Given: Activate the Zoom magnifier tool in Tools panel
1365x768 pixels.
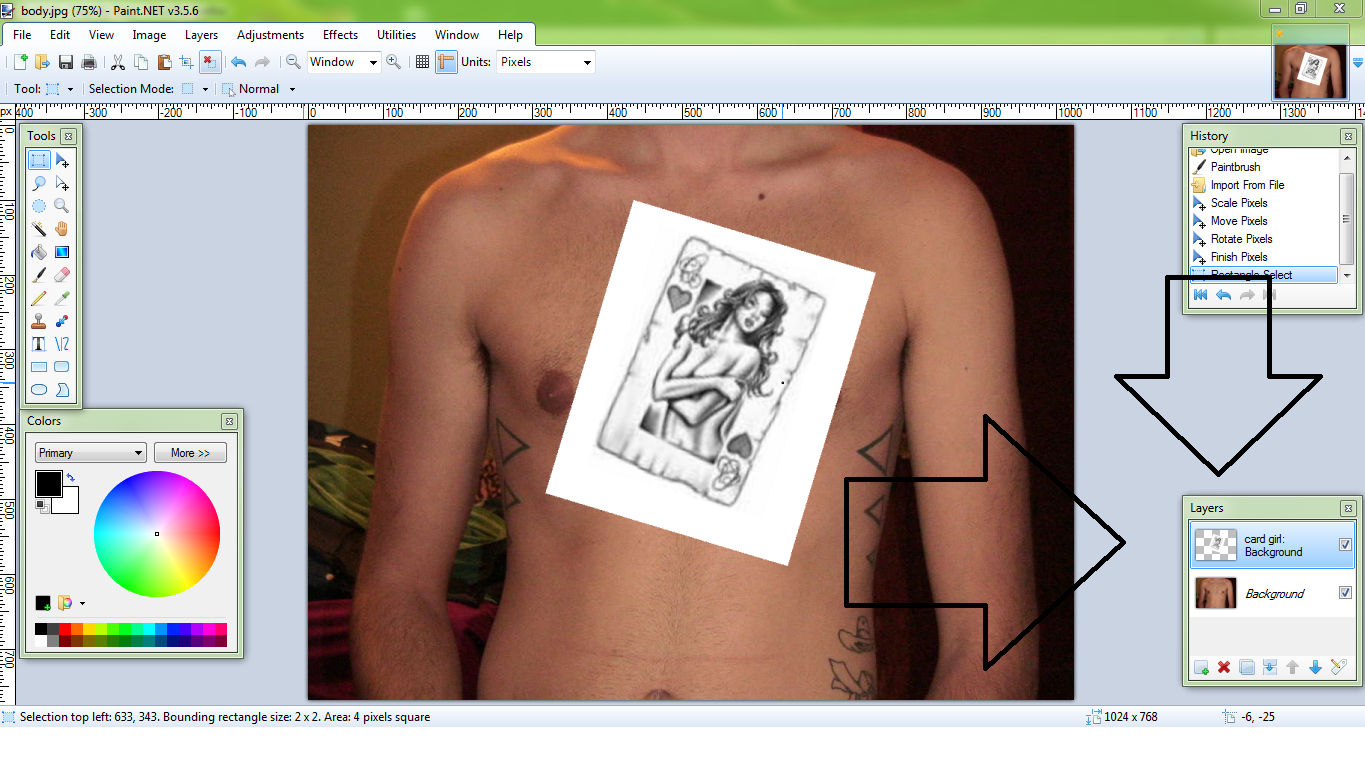Looking at the screenshot, I should 62,206.
